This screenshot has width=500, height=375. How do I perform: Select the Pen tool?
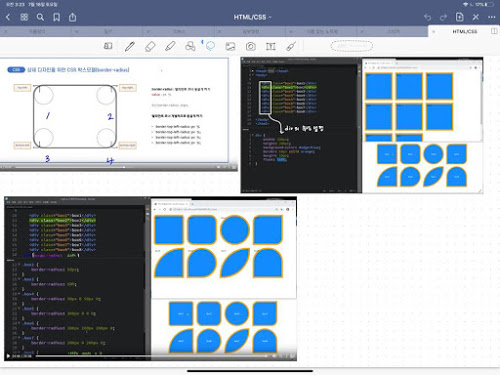tap(130, 46)
